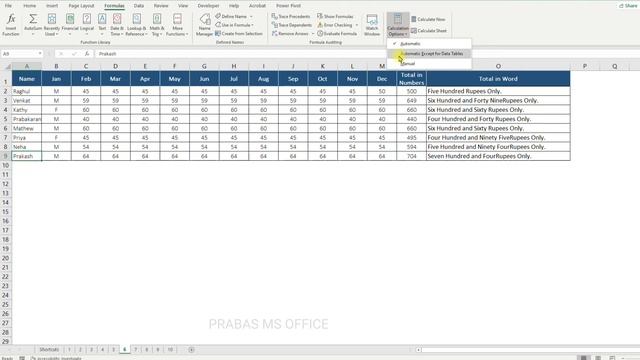Click the Share button
The image size is (640, 360).
(x=628, y=6)
